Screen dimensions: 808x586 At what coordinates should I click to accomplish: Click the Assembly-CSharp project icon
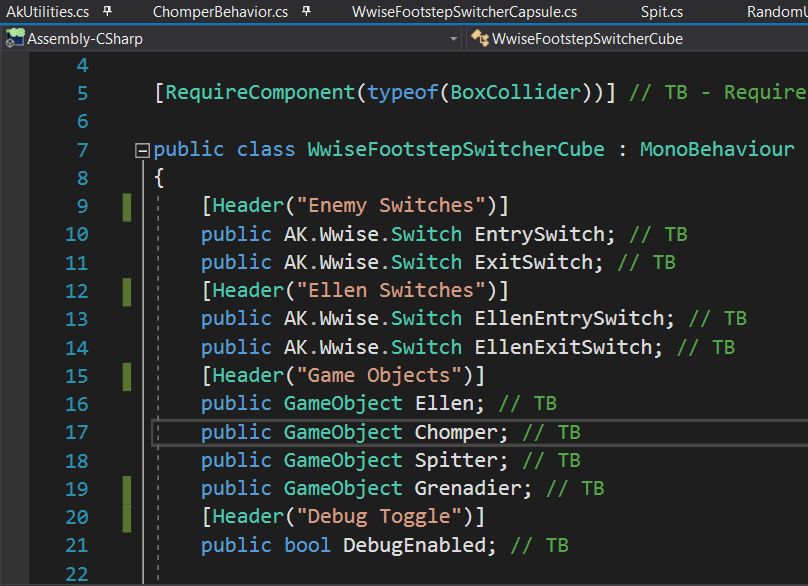[14, 39]
